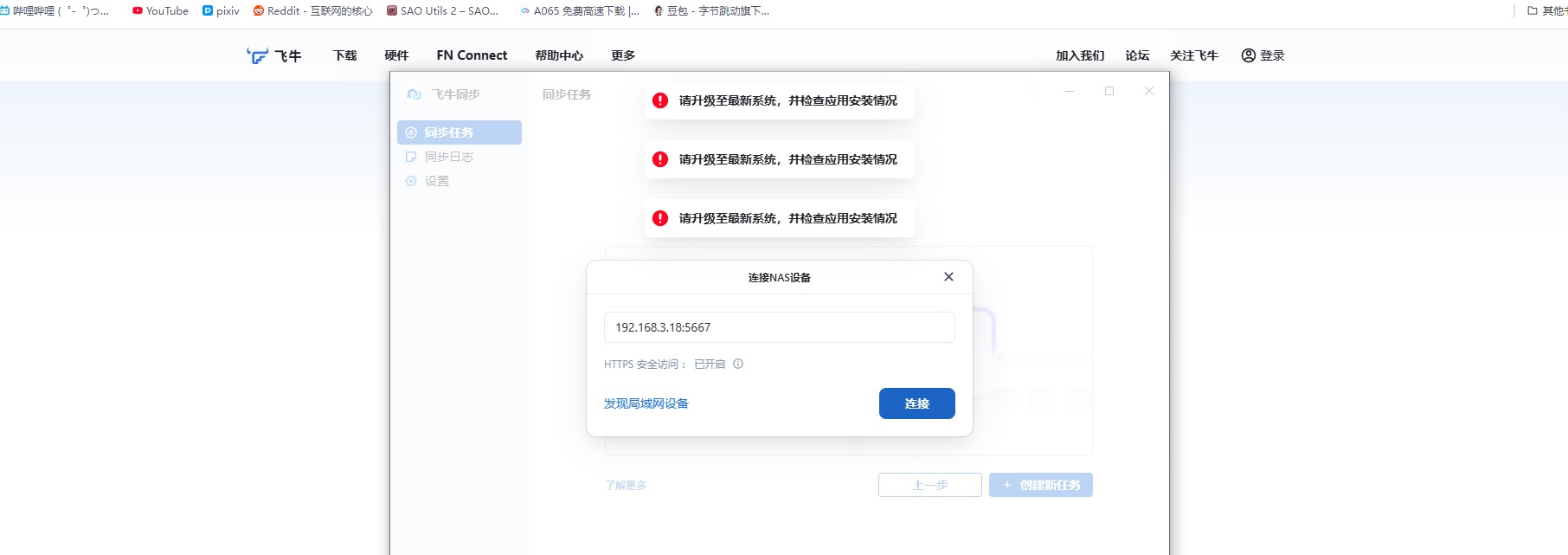Click the 设置 gear icon
The image size is (1568, 555).
coord(411,181)
